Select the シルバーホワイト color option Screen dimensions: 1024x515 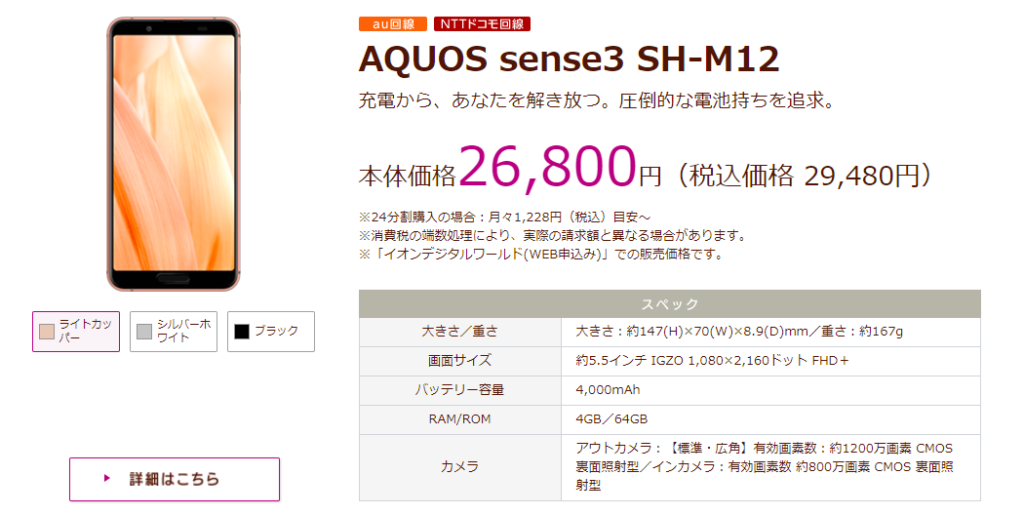tap(173, 332)
